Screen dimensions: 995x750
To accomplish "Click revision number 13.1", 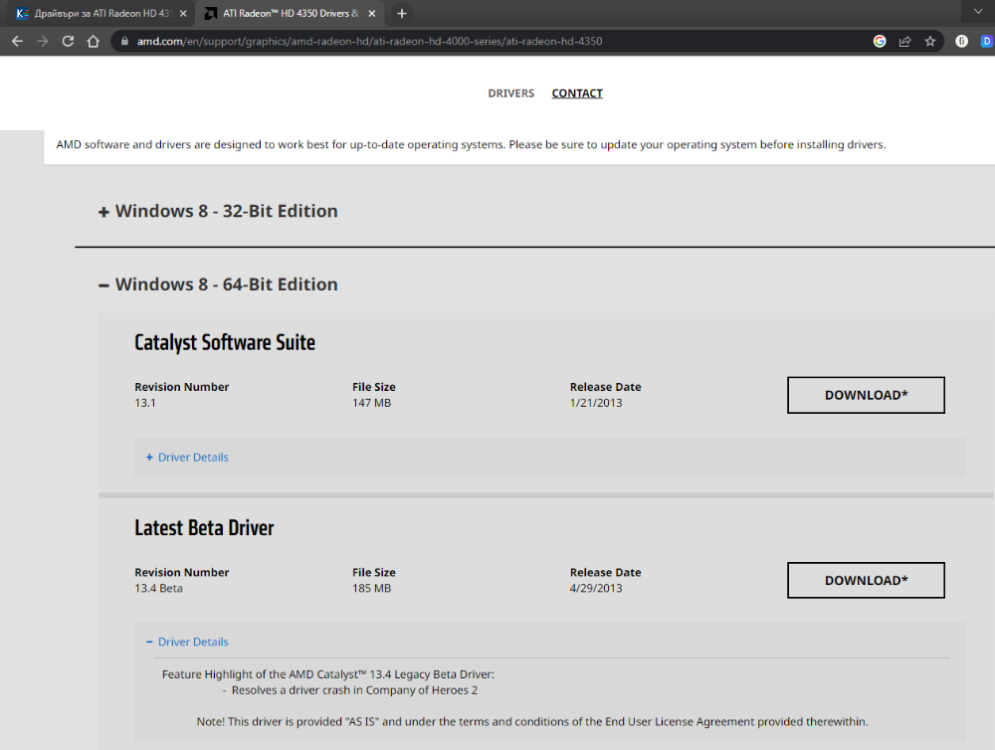I will pyautogui.click(x=145, y=403).
